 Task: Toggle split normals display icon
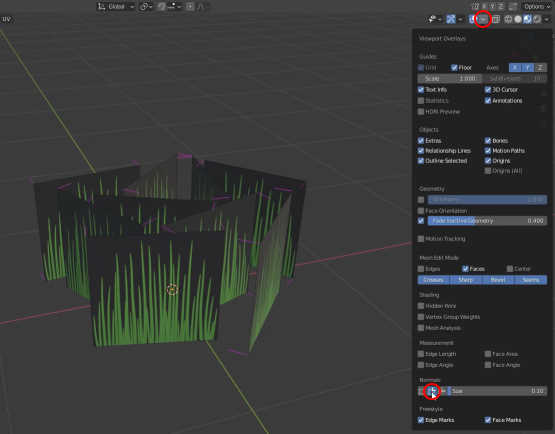(x=432, y=391)
